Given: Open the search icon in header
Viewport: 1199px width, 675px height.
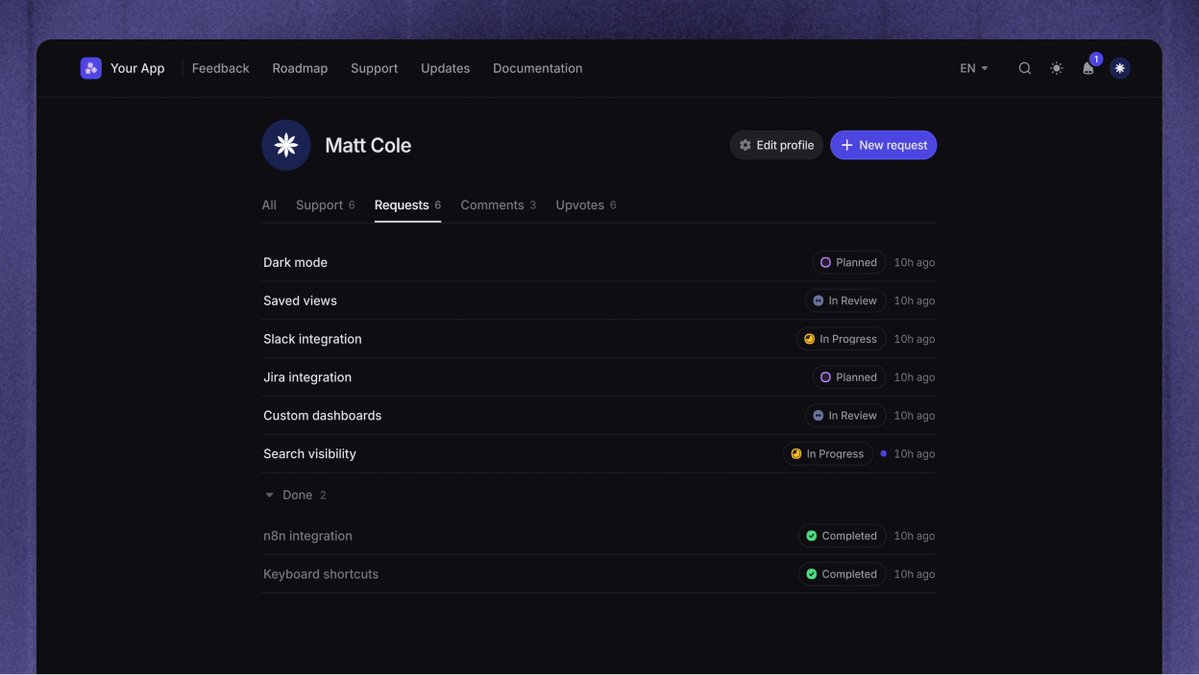Looking at the screenshot, I should click(1025, 68).
